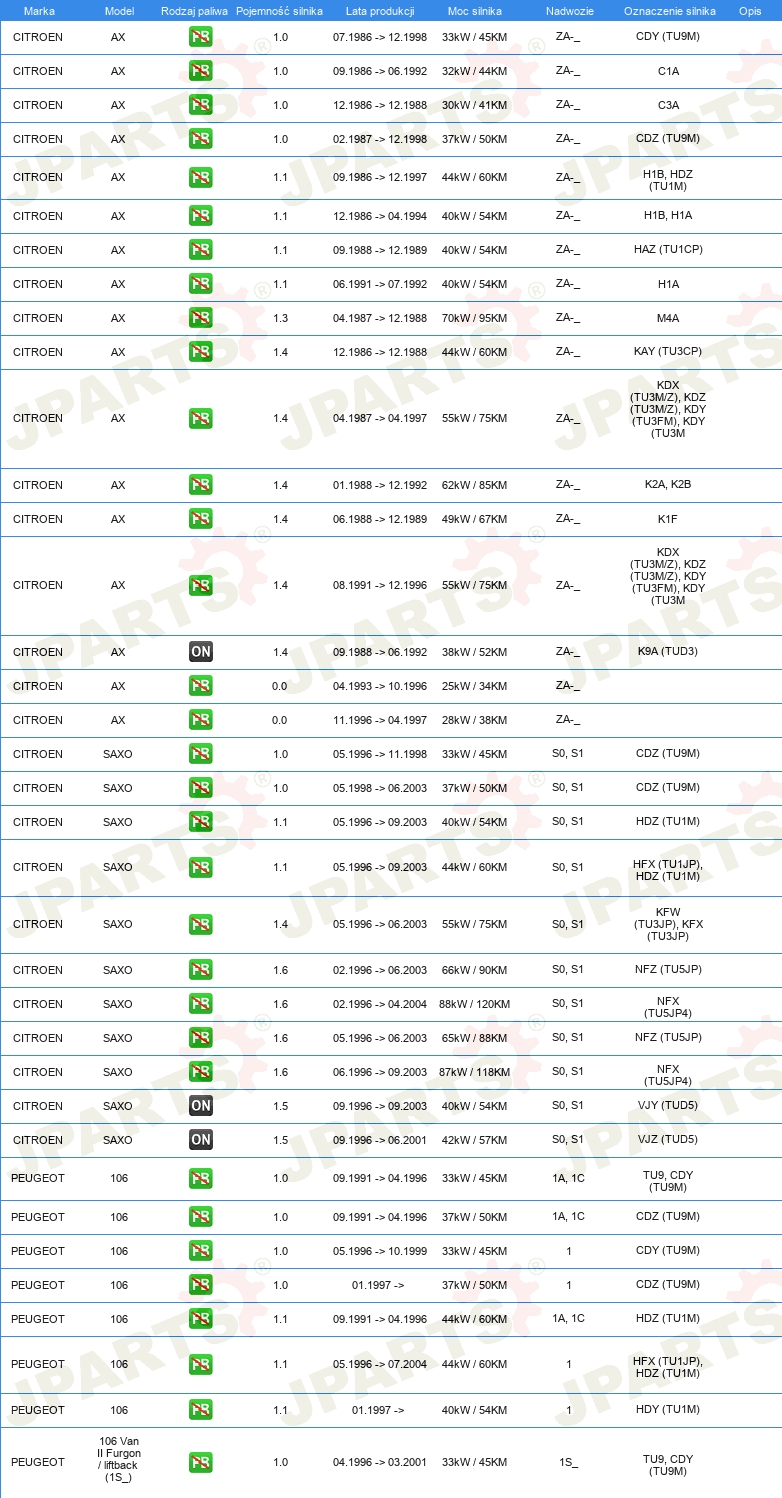
Task: Click the Moc silnika column header
Action: pyautogui.click(x=475, y=11)
